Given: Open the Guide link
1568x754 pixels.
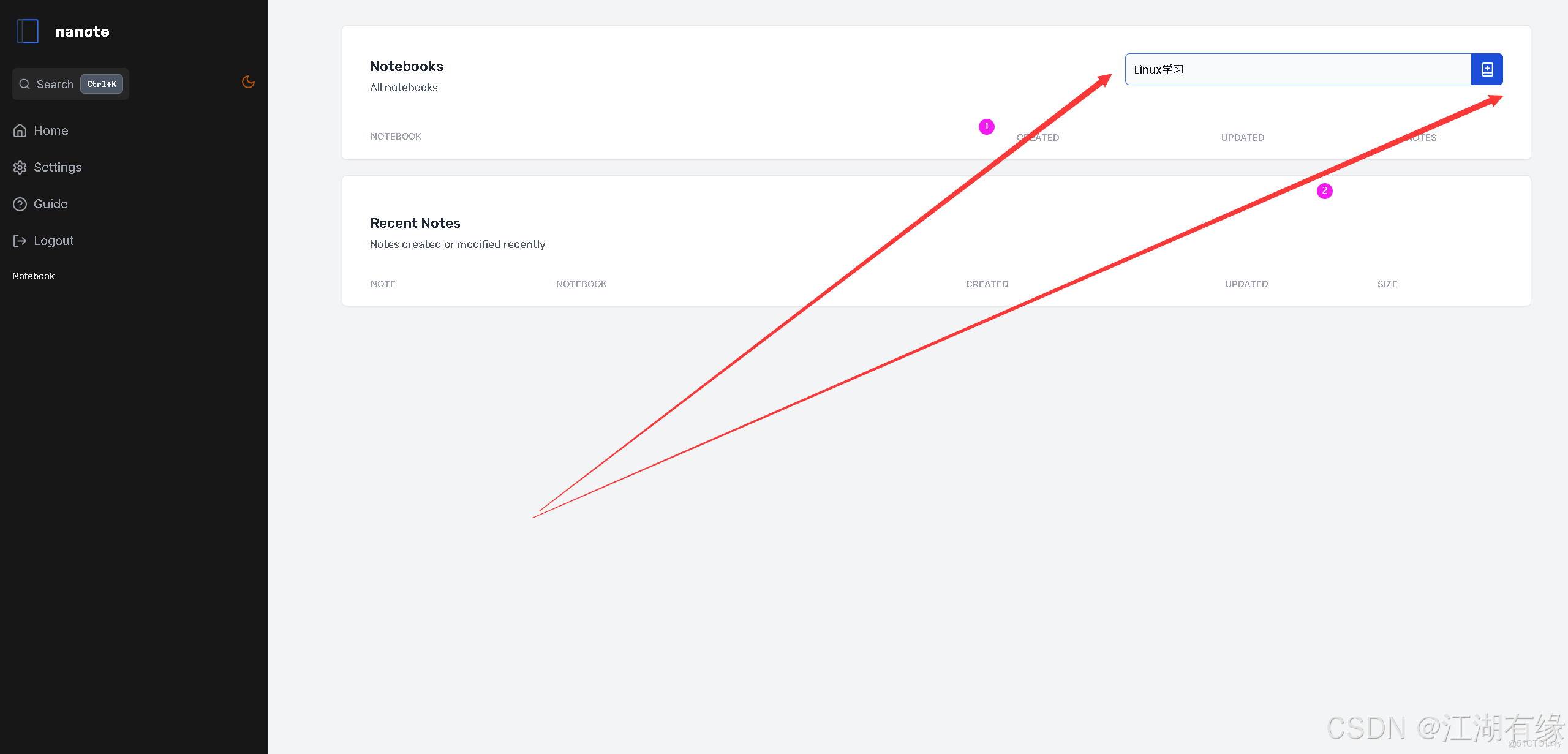Looking at the screenshot, I should tap(51, 204).
